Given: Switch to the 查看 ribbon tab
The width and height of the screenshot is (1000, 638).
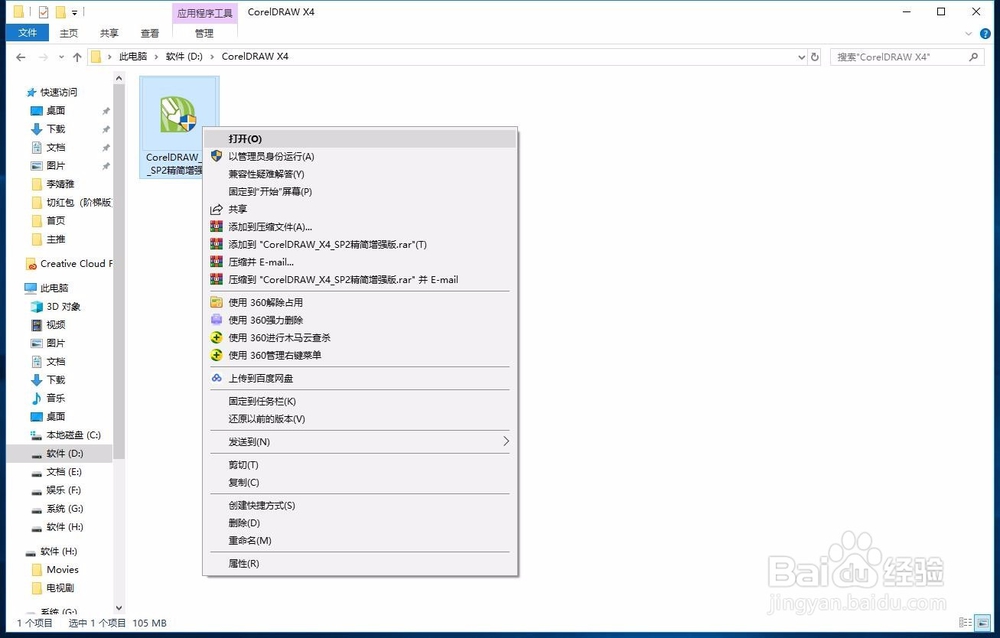Looking at the screenshot, I should (150, 33).
